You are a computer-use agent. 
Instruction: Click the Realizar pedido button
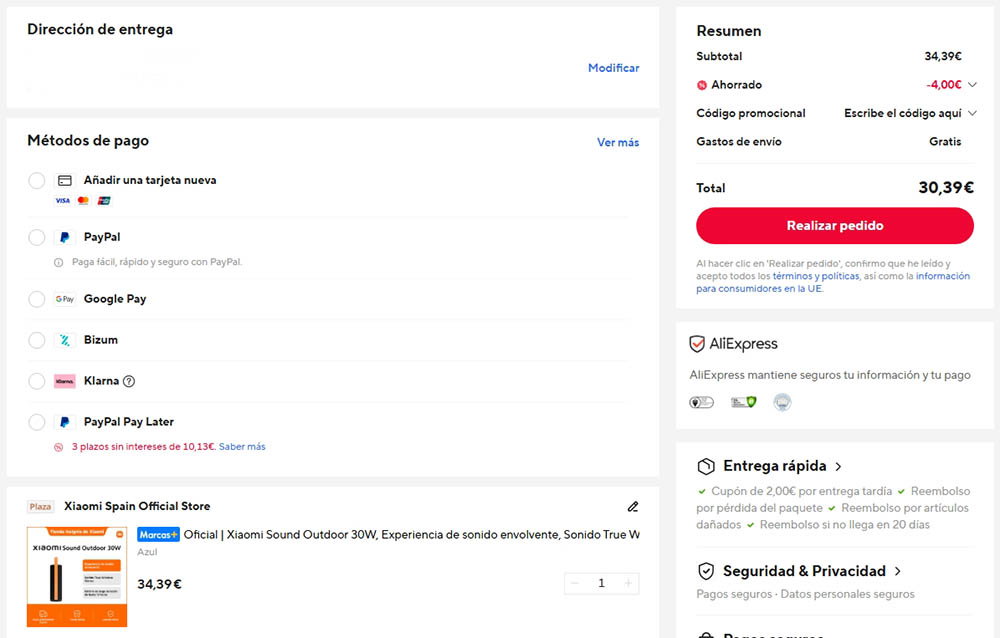click(835, 226)
